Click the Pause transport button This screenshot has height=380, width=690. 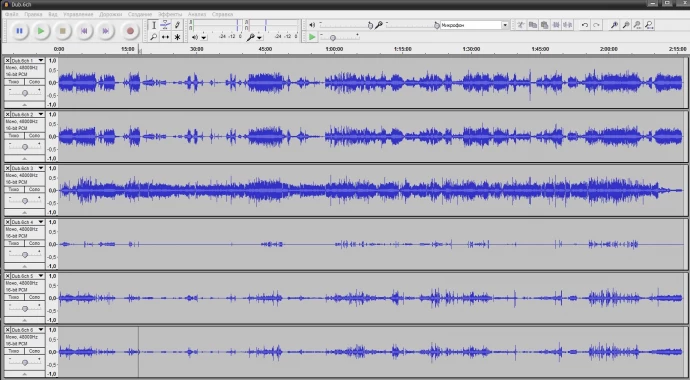(19, 31)
